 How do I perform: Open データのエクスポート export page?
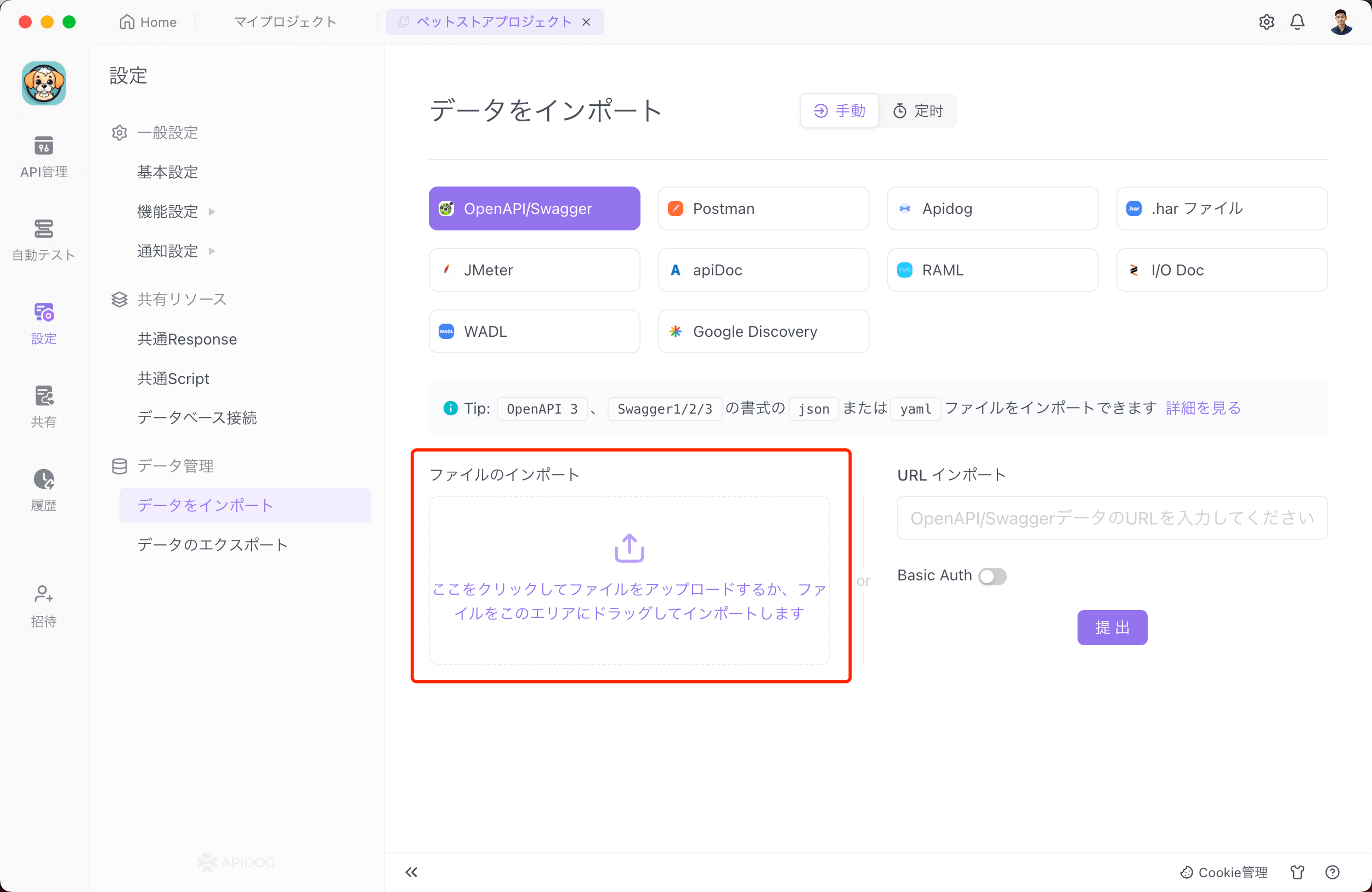click(x=214, y=545)
